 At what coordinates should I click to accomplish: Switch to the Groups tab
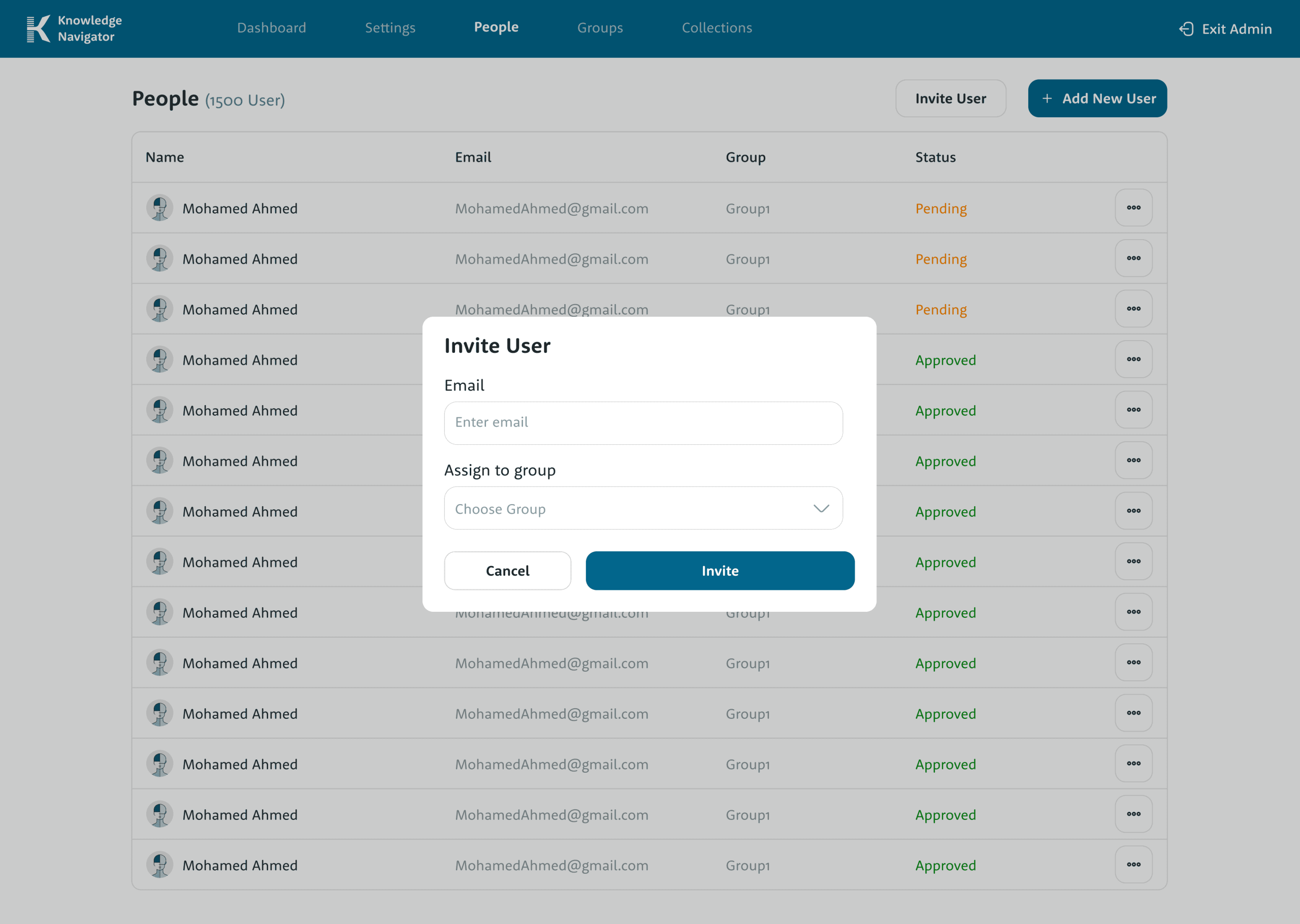(x=600, y=28)
